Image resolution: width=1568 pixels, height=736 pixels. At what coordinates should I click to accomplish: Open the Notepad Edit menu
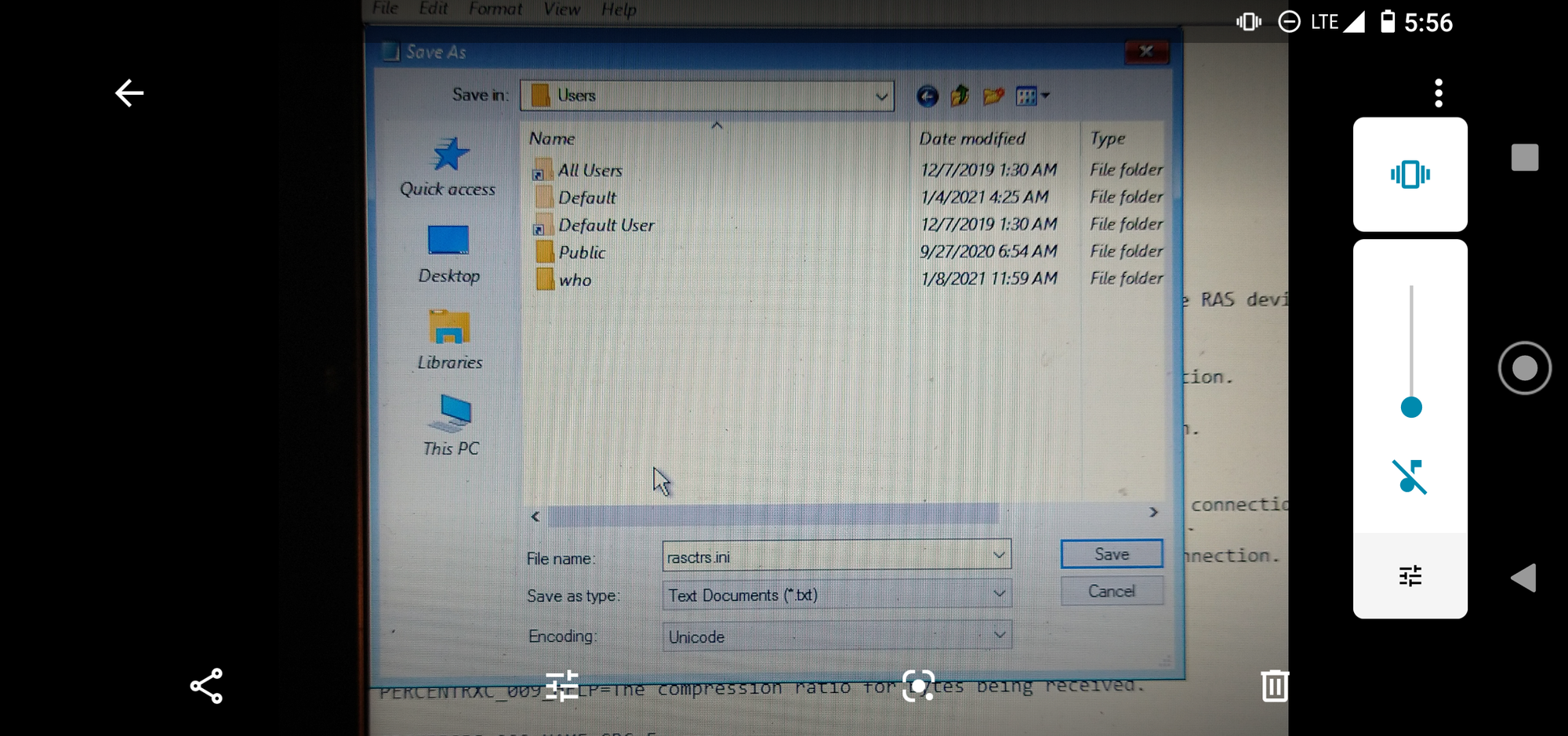coord(433,9)
